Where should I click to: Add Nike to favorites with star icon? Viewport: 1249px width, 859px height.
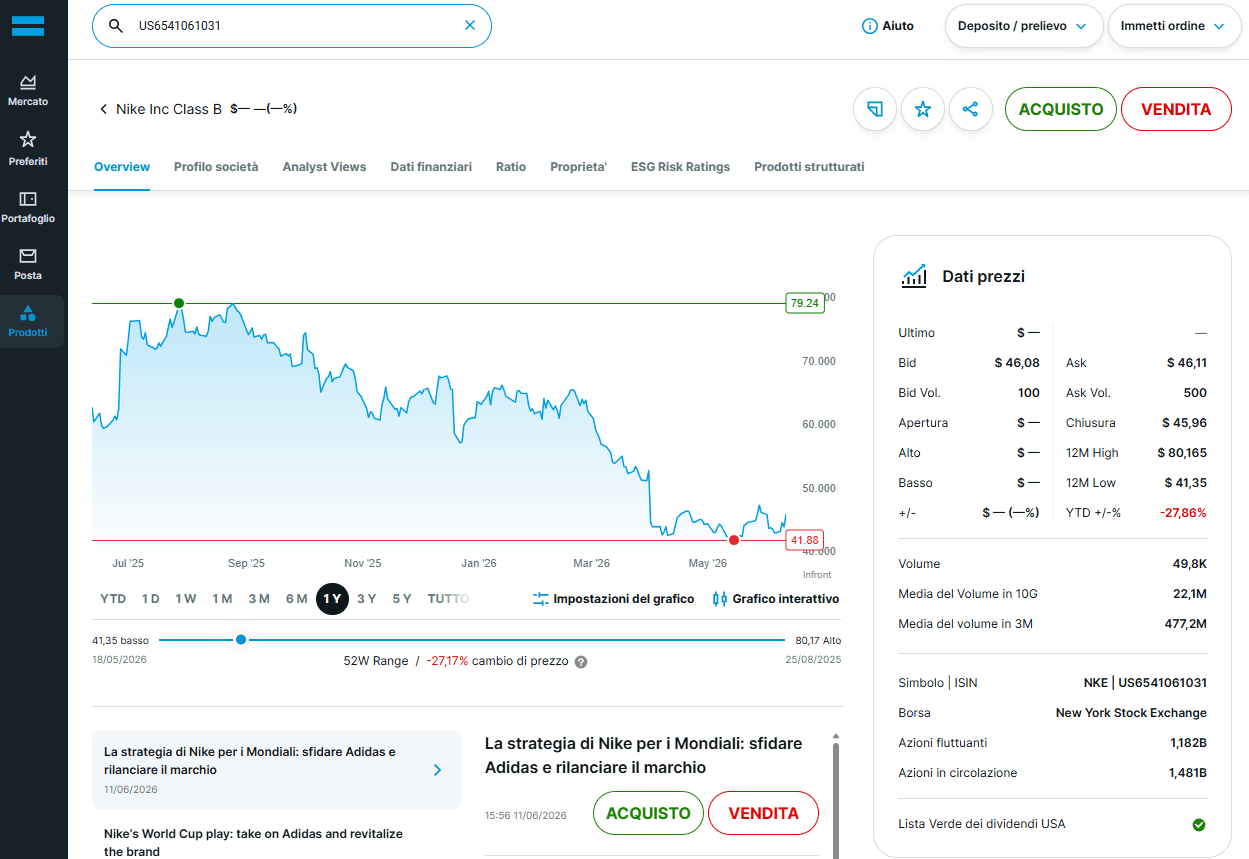click(x=923, y=109)
